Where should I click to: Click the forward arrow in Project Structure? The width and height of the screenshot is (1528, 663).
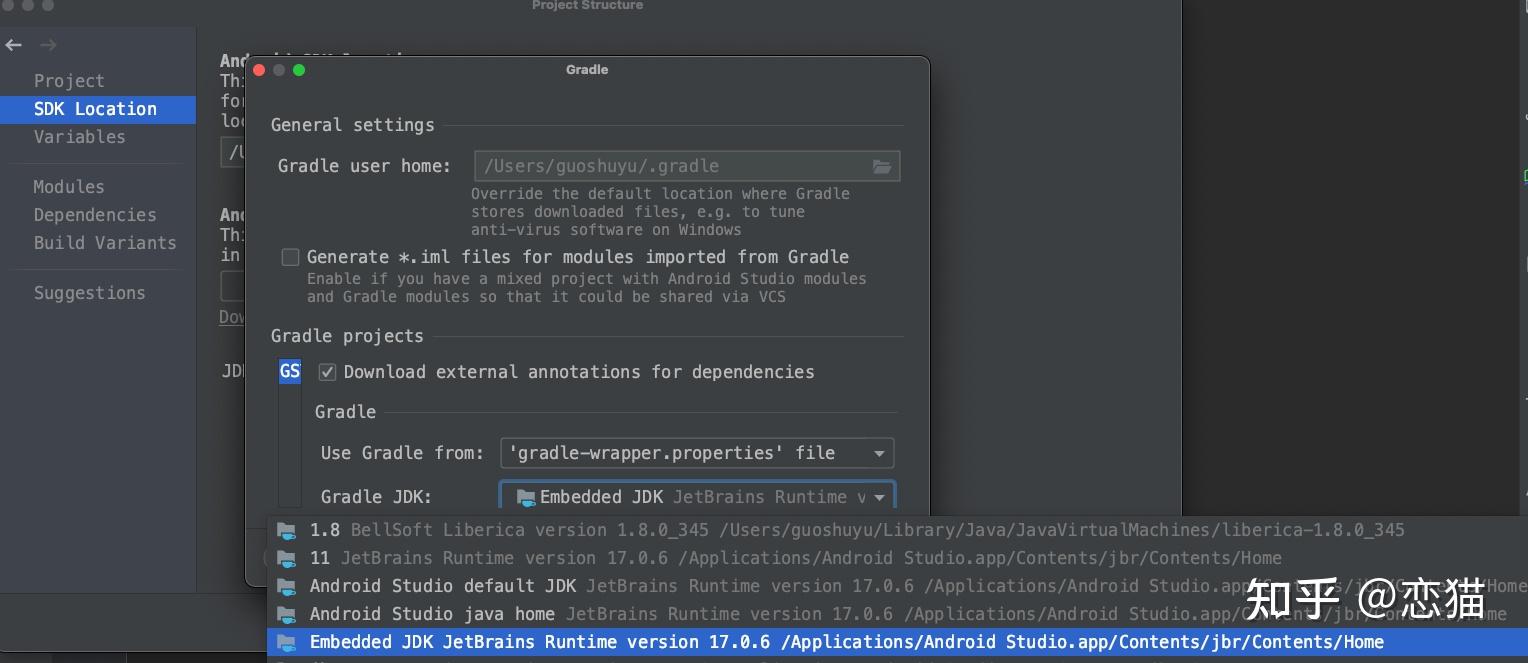coord(48,45)
